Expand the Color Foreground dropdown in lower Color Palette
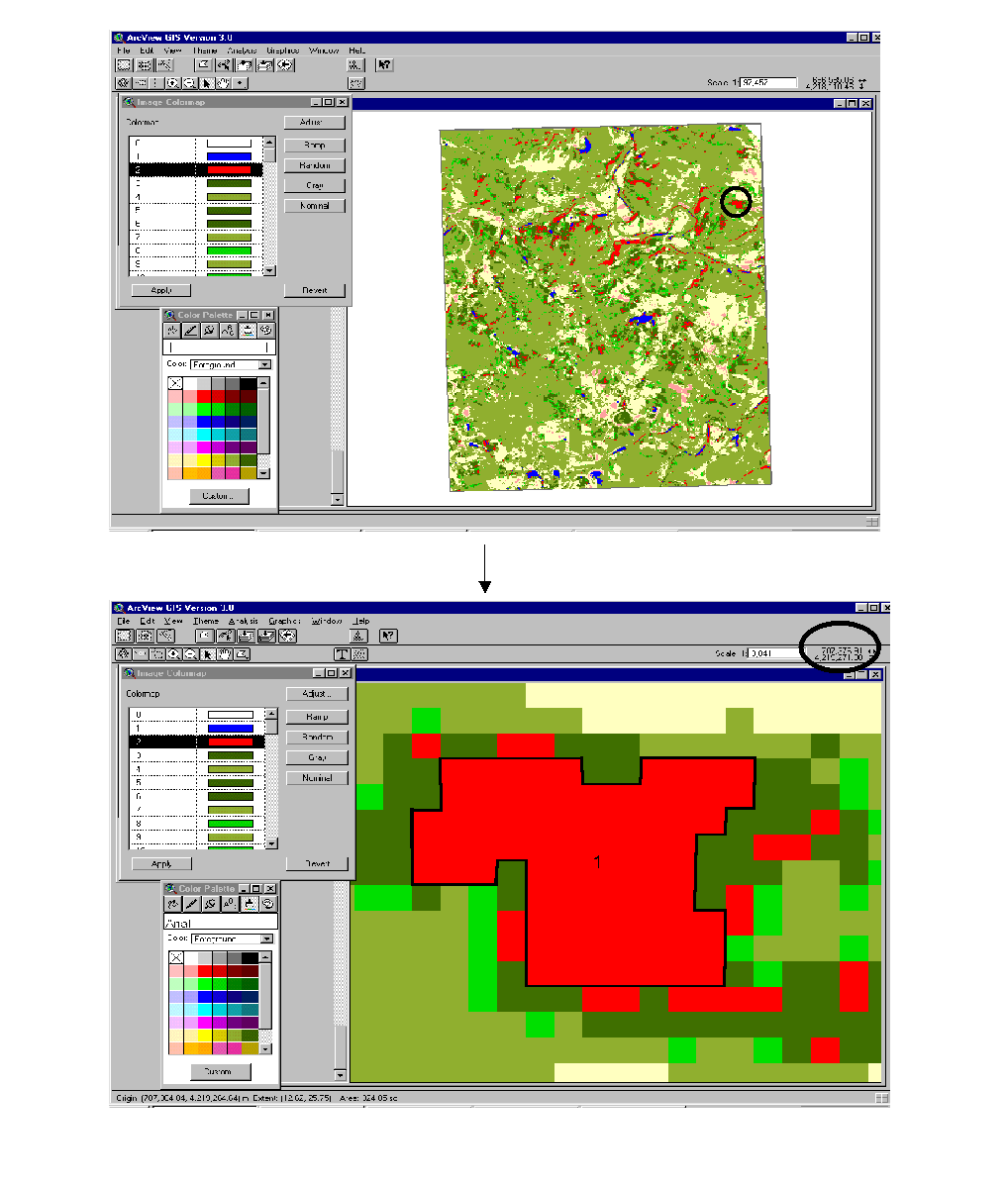Screen dimensions: 1008x1186 click(265, 939)
